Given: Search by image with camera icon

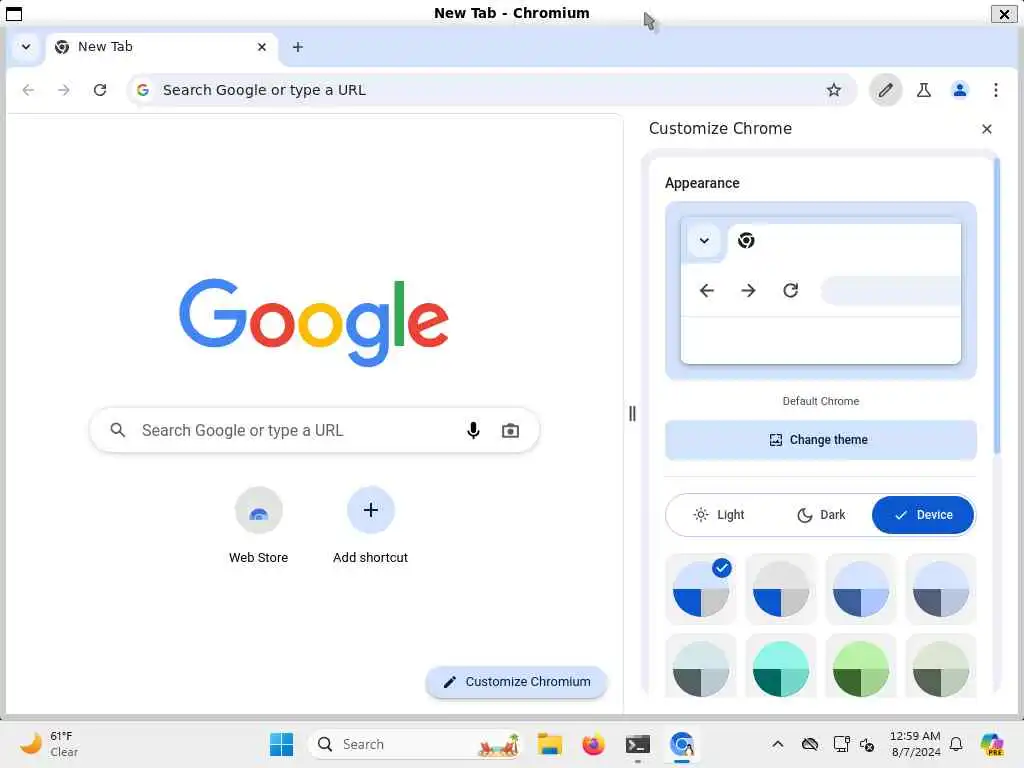Looking at the screenshot, I should (x=510, y=430).
